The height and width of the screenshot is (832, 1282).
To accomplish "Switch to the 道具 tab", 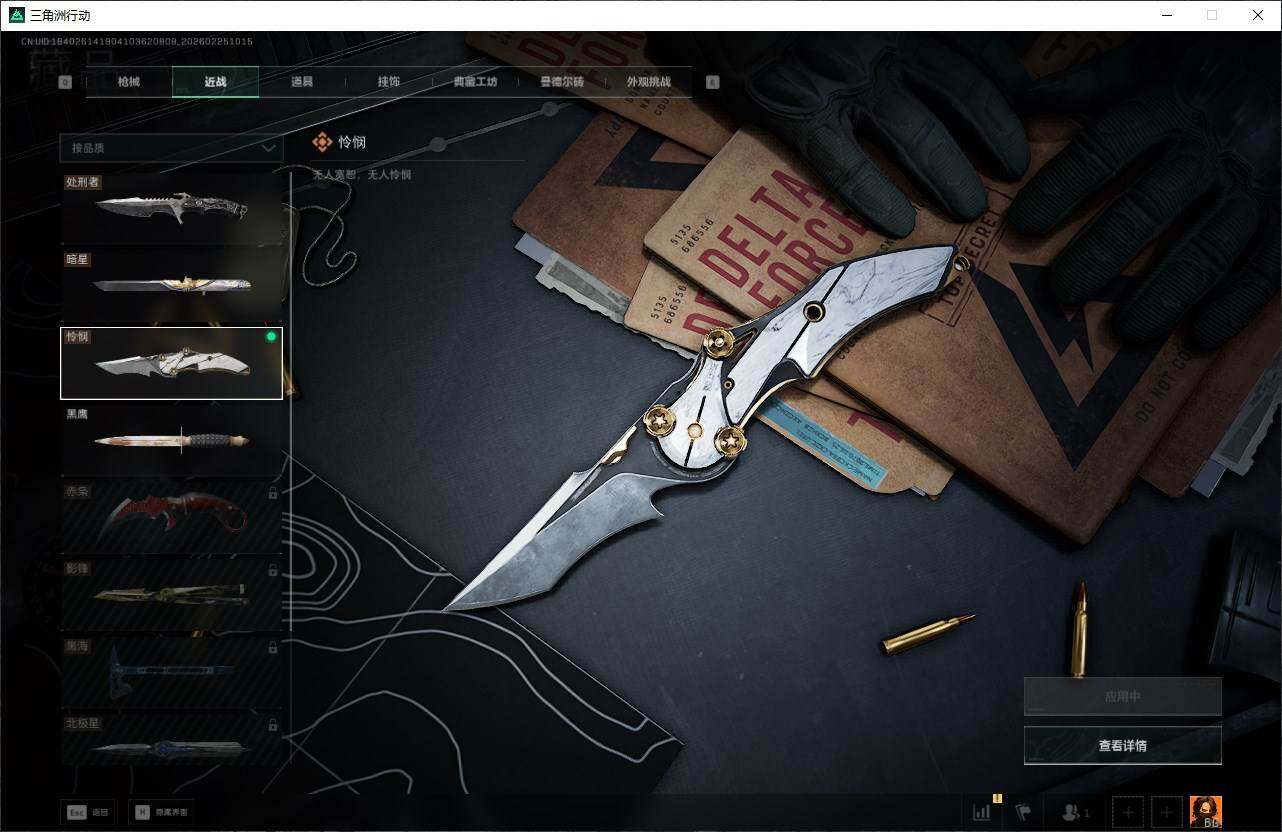I will 302,82.
